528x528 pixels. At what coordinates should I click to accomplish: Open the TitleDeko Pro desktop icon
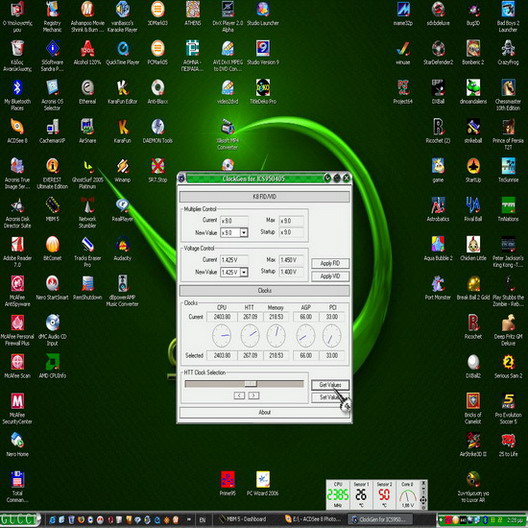coord(263,92)
